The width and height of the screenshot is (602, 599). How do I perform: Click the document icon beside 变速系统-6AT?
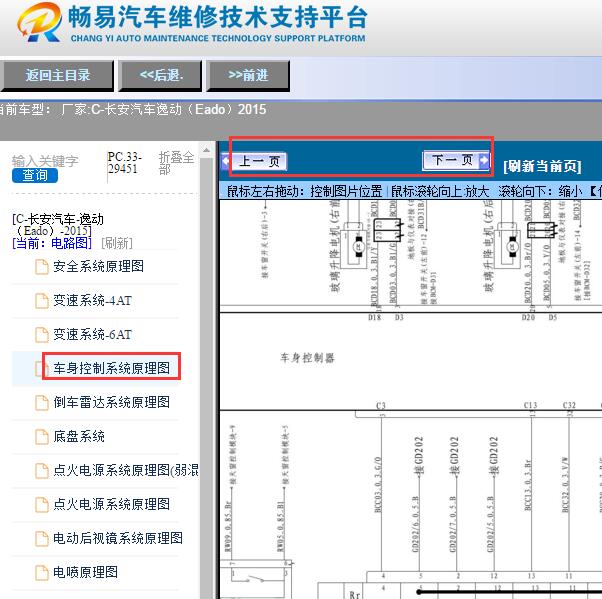[42, 335]
